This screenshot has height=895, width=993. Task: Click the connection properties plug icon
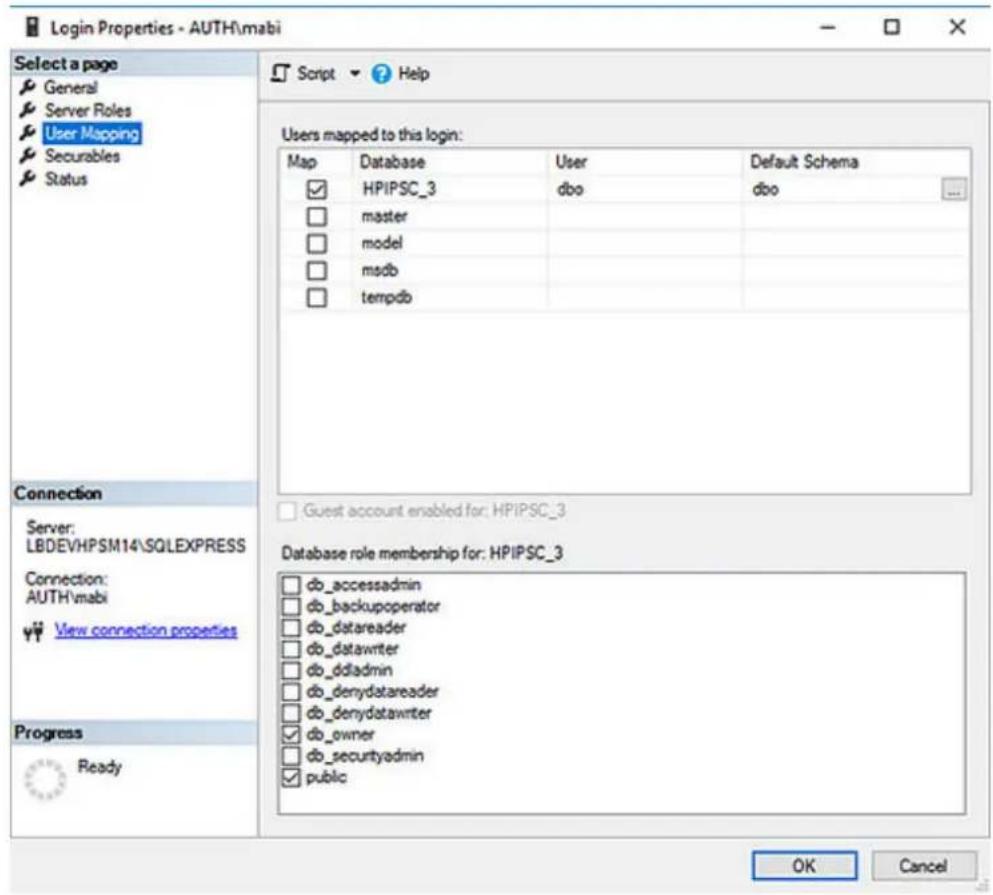click(34, 631)
